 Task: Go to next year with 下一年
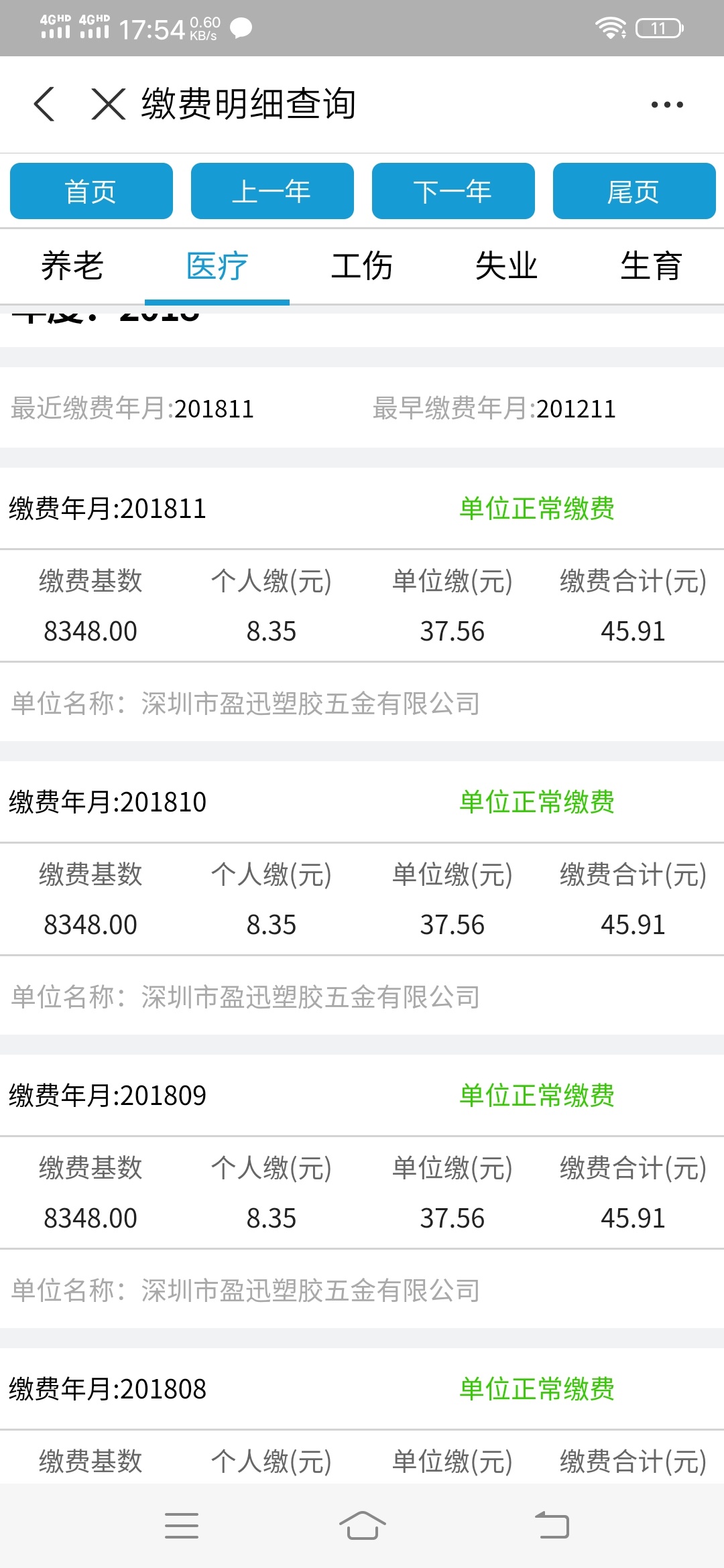tap(453, 191)
